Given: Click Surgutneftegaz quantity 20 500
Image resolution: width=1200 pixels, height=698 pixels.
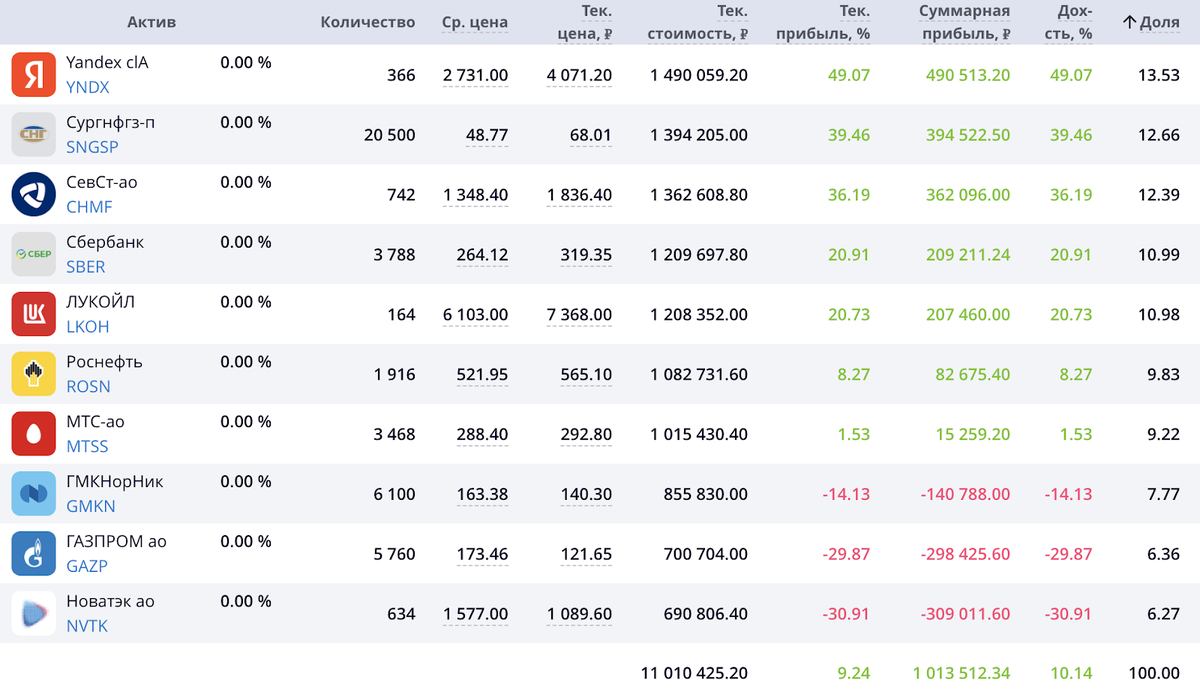Looking at the screenshot, I should pyautogui.click(x=390, y=135).
